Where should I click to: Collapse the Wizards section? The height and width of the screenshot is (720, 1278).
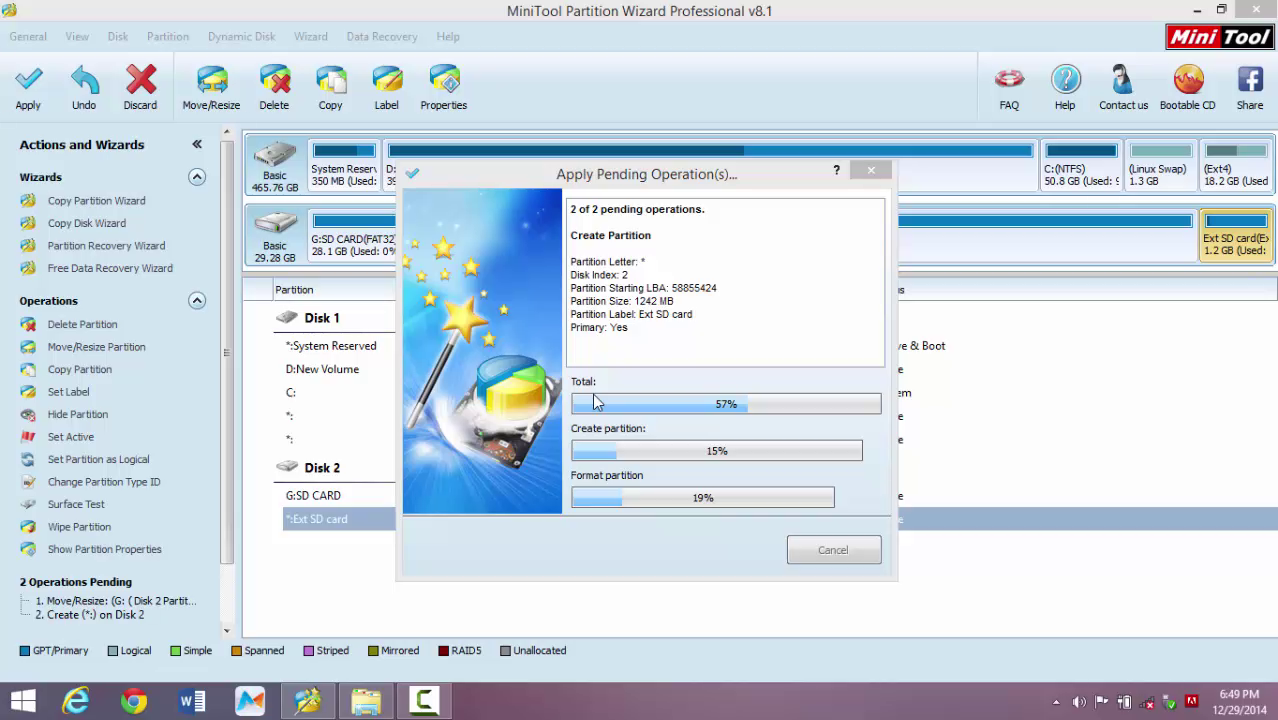pos(197,177)
